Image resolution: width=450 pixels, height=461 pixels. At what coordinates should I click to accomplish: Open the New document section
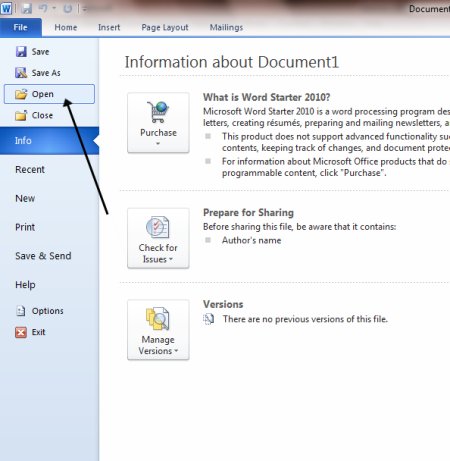click(x=25, y=198)
